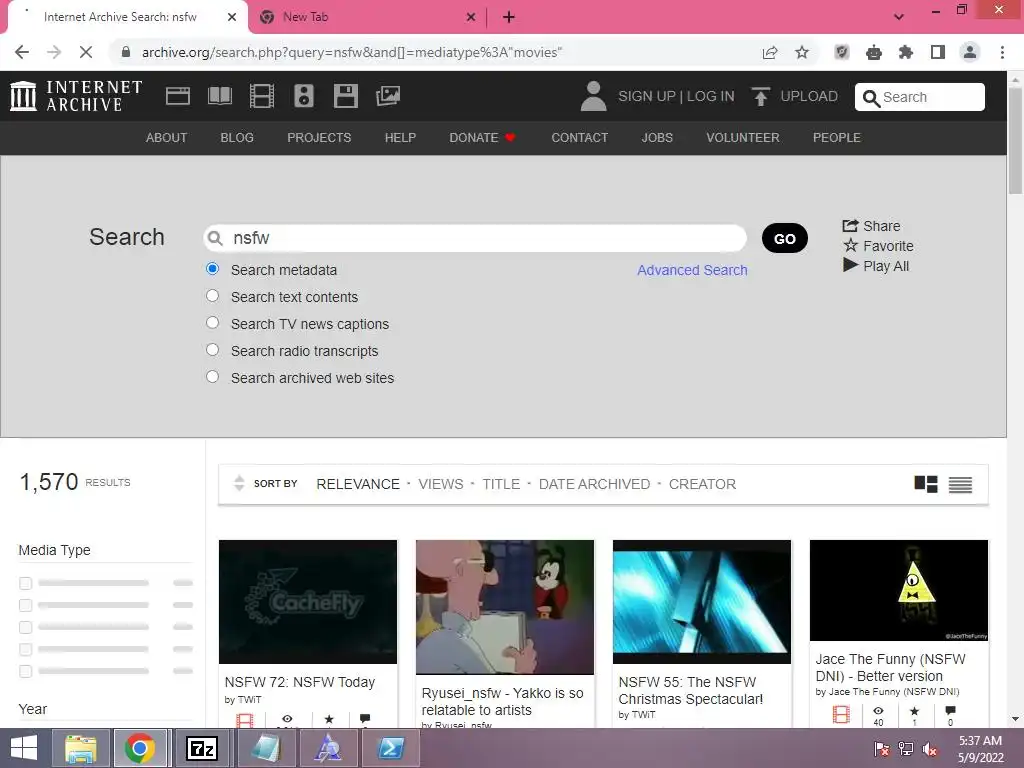
Task: Open the BLOG menu item
Action: [237, 138]
